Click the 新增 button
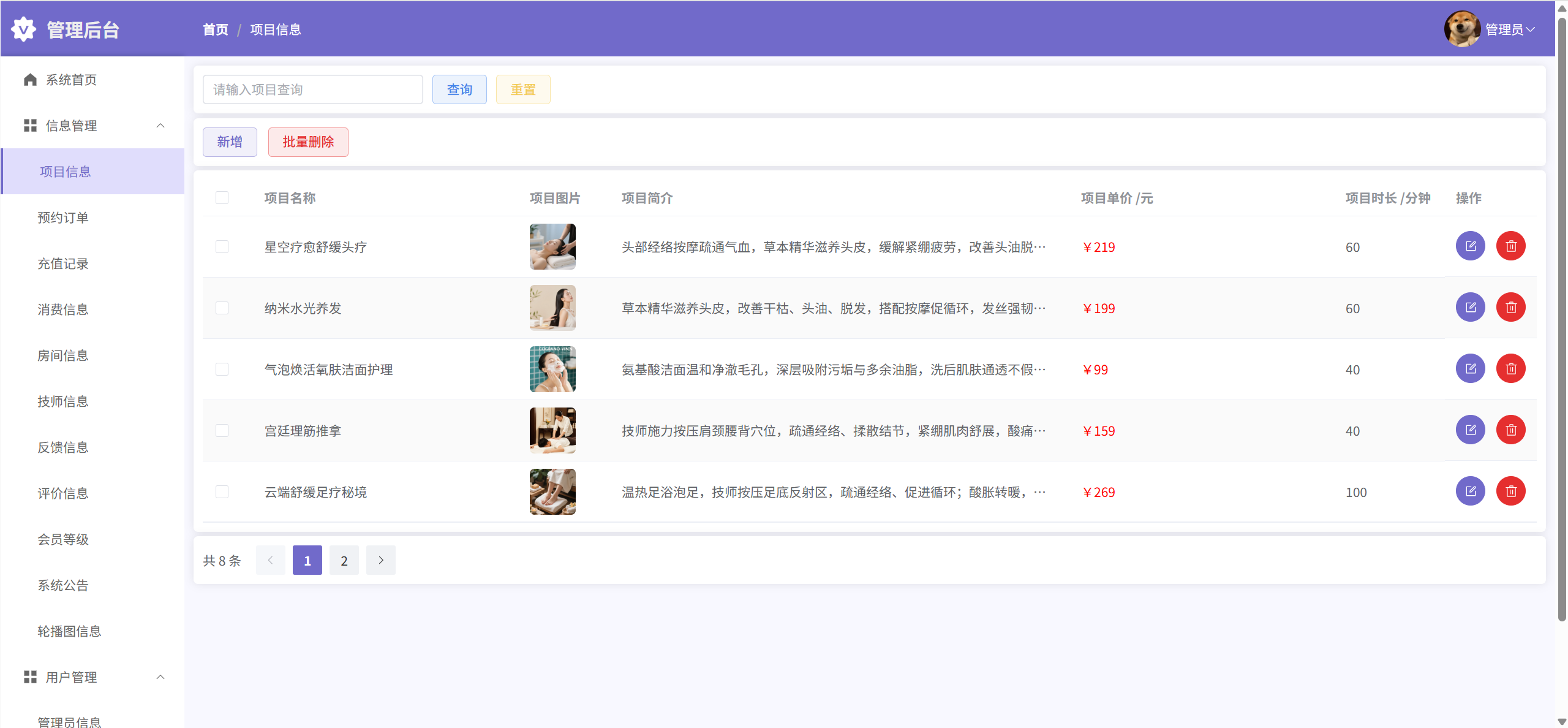 click(230, 142)
